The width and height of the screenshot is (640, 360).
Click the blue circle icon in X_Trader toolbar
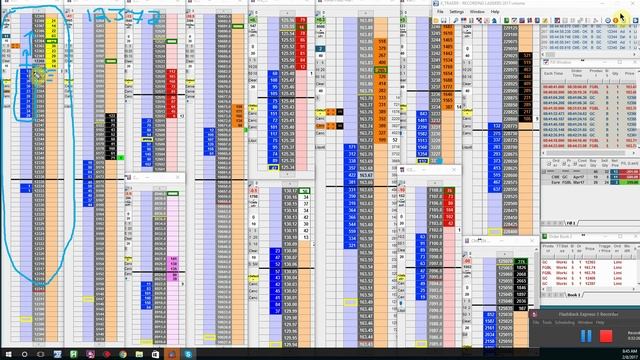608,20
